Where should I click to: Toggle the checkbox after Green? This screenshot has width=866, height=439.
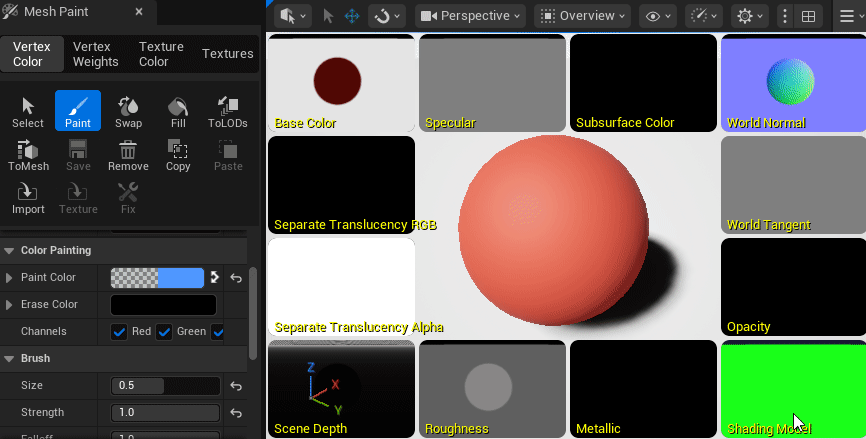click(x=218, y=332)
